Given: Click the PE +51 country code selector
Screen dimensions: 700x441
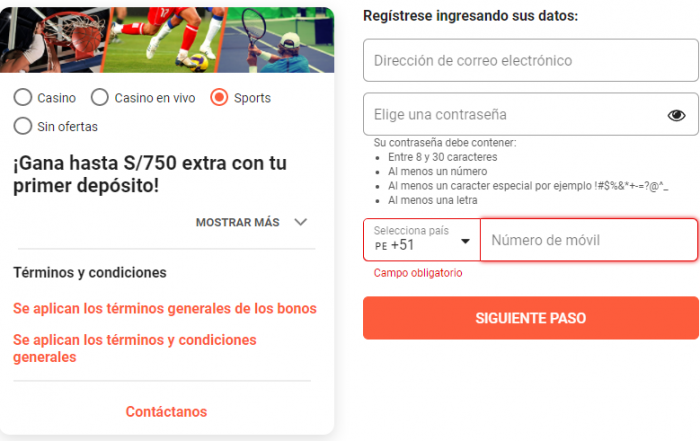Looking at the screenshot, I should point(422,240).
